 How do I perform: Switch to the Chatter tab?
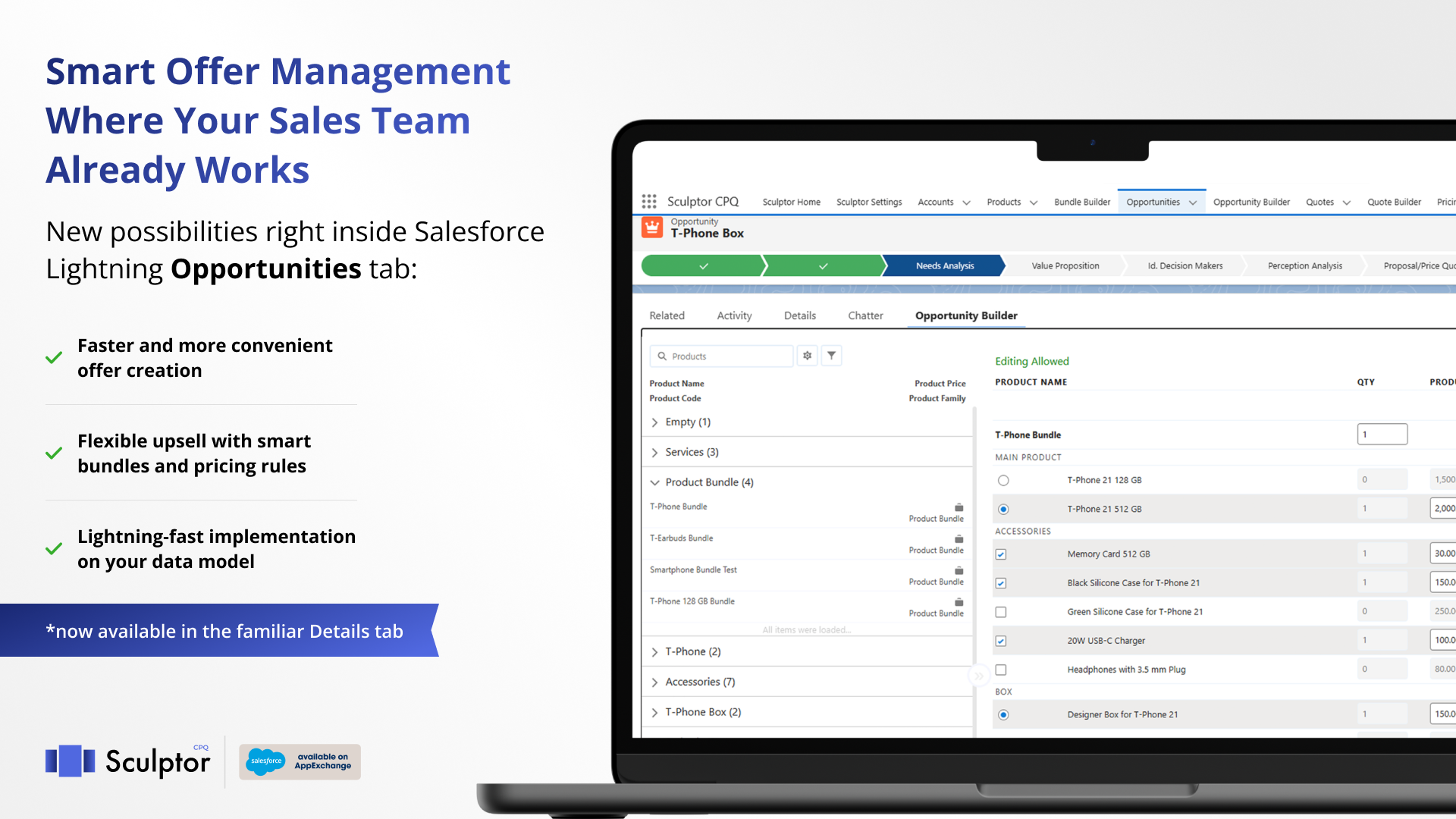coord(865,315)
